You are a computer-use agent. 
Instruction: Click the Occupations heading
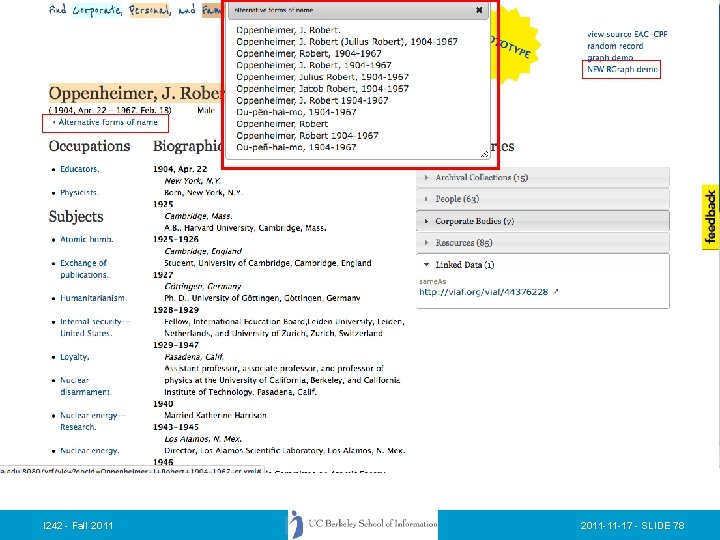90,146
